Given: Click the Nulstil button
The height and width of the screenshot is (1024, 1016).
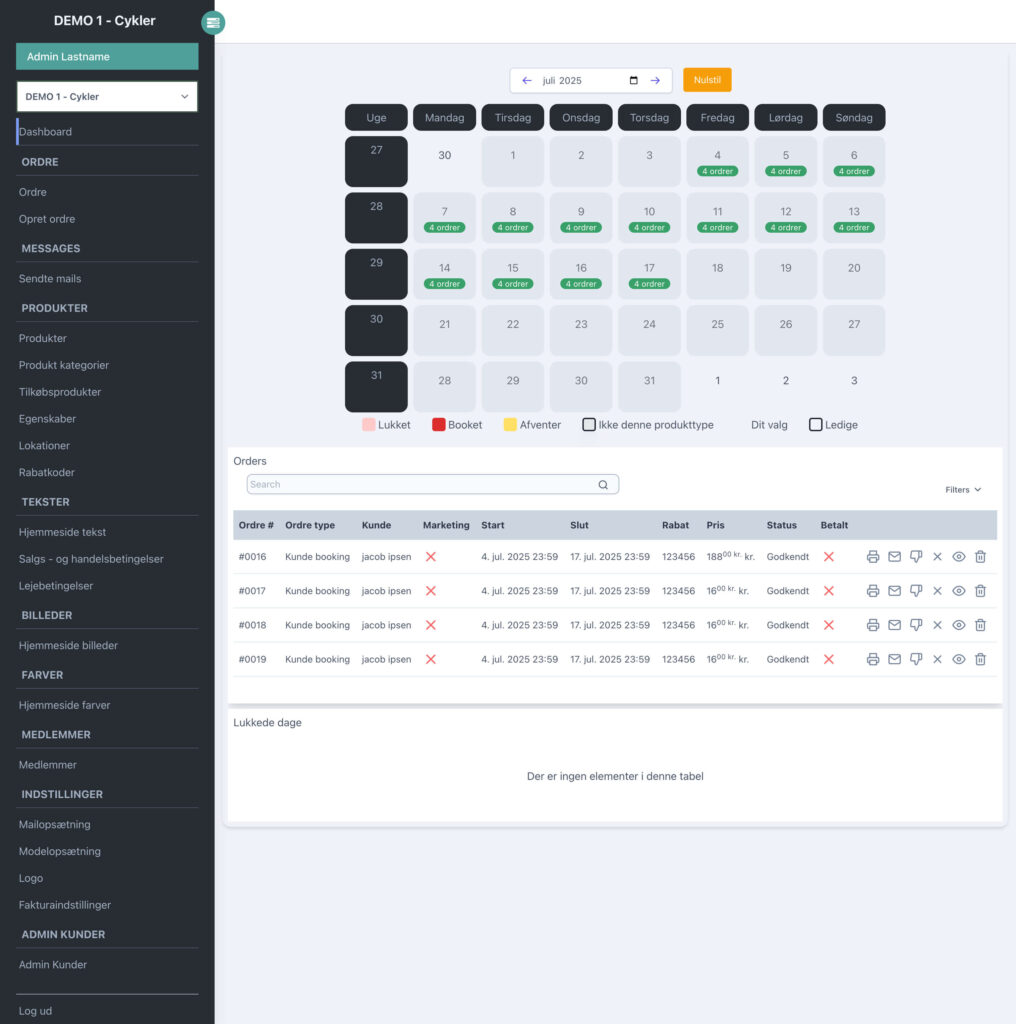Looking at the screenshot, I should [x=707, y=80].
